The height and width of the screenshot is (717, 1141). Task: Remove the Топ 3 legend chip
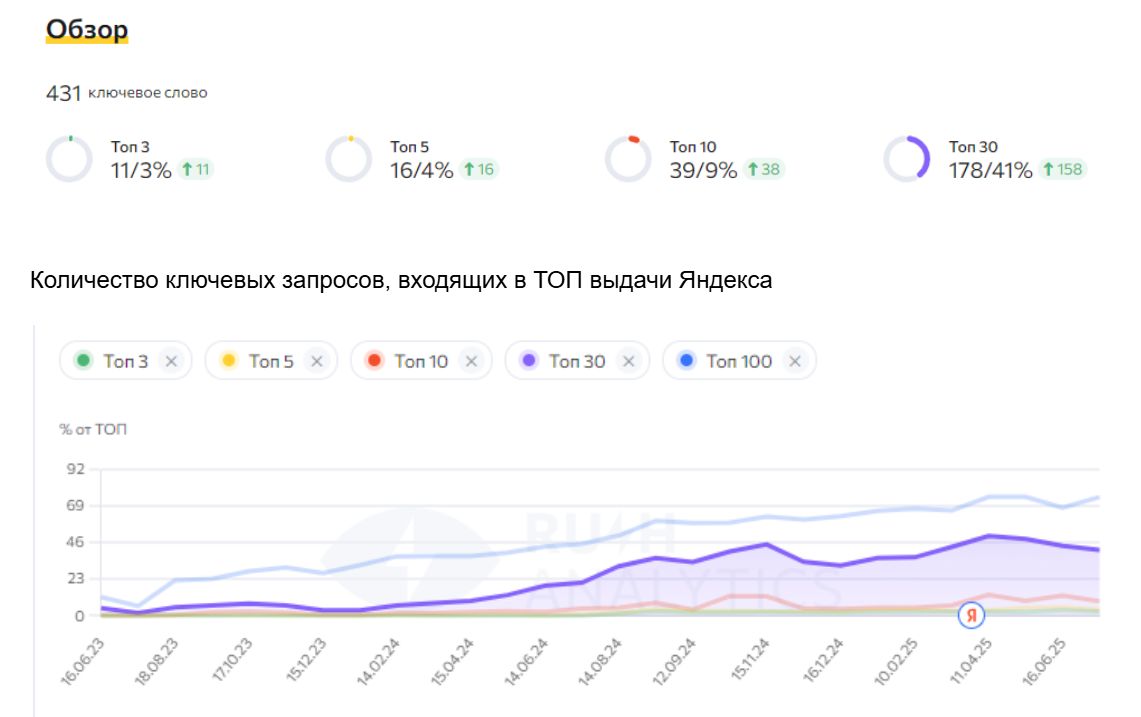tap(171, 361)
